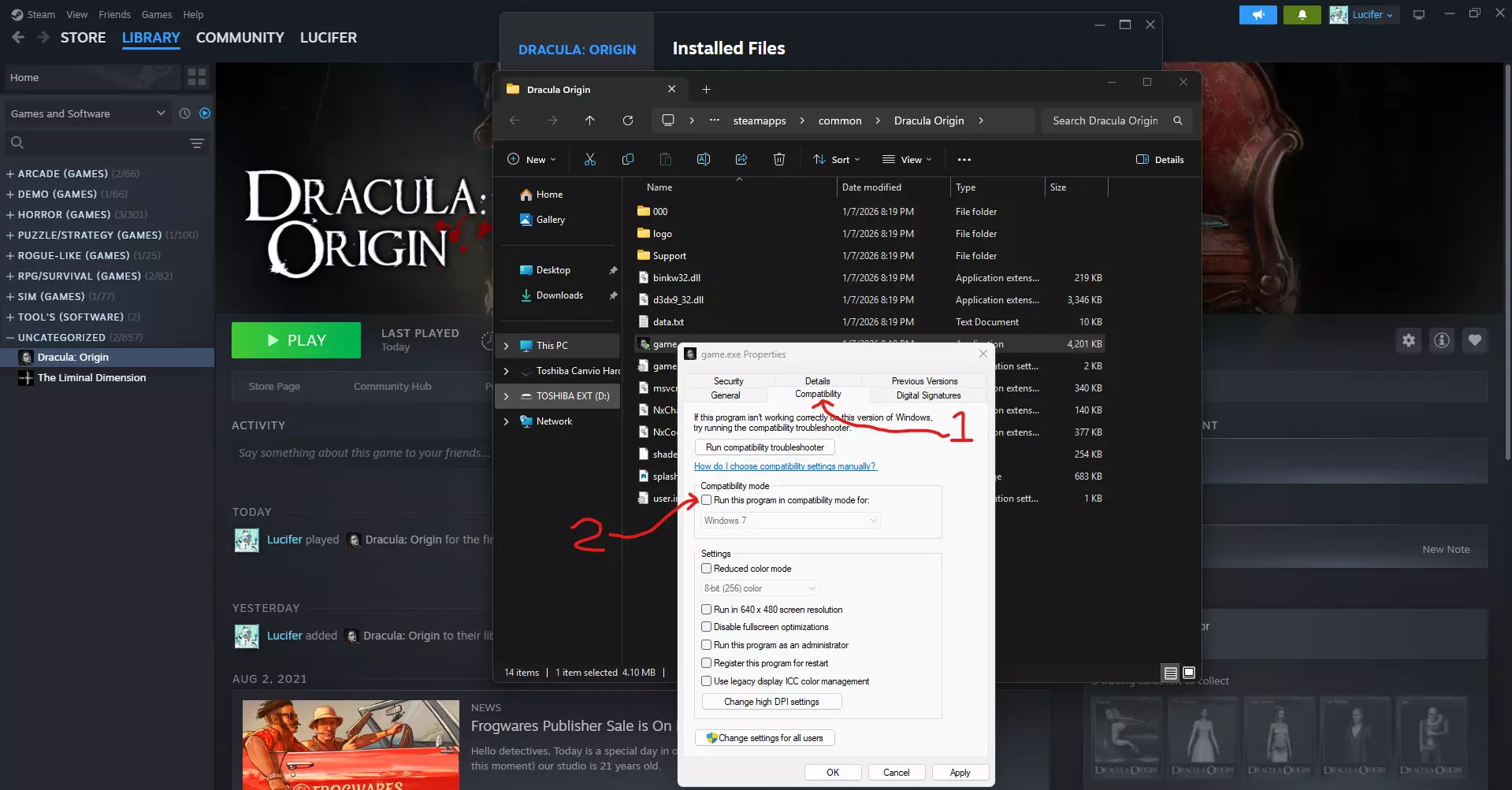Open advanced filter icon beside Steam library search
This screenshot has width=1512, height=790.
pos(197,143)
